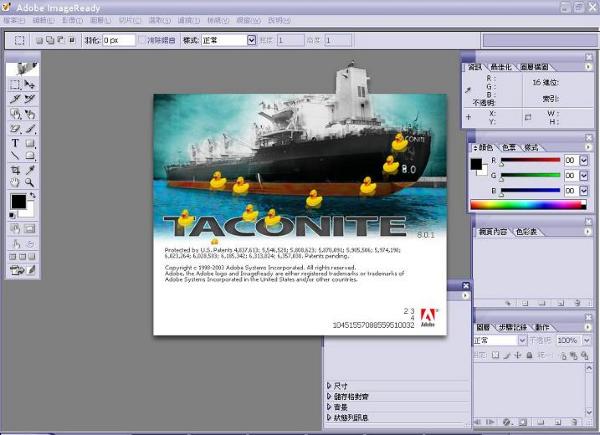Switch to the 最佳化 tab
The width and height of the screenshot is (600, 435).
(501, 67)
